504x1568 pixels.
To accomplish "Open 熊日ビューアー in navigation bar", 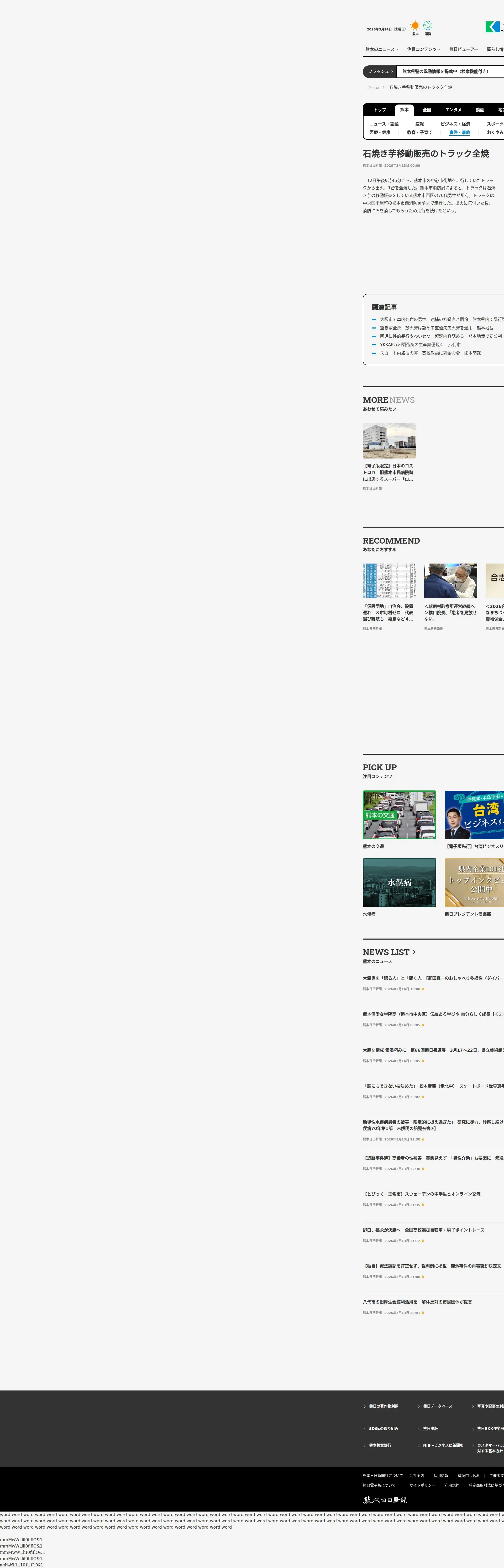I will coord(463,49).
